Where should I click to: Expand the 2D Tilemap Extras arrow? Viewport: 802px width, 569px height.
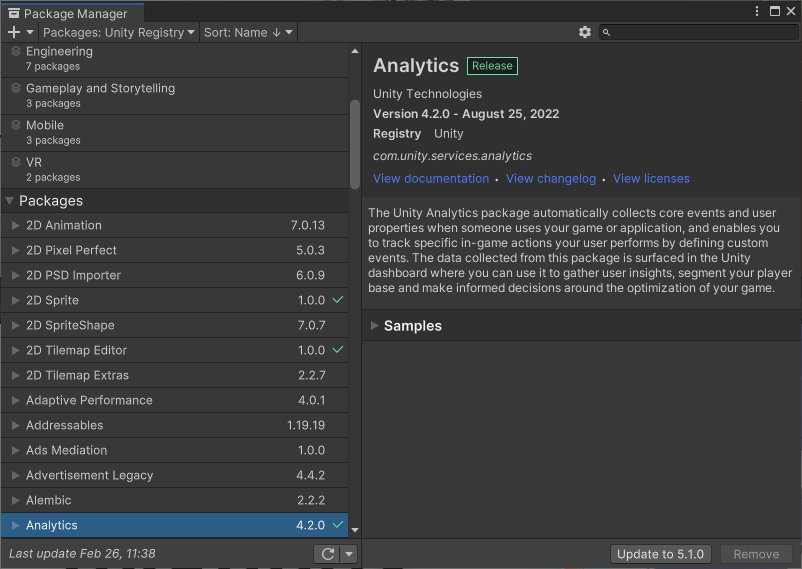point(15,376)
